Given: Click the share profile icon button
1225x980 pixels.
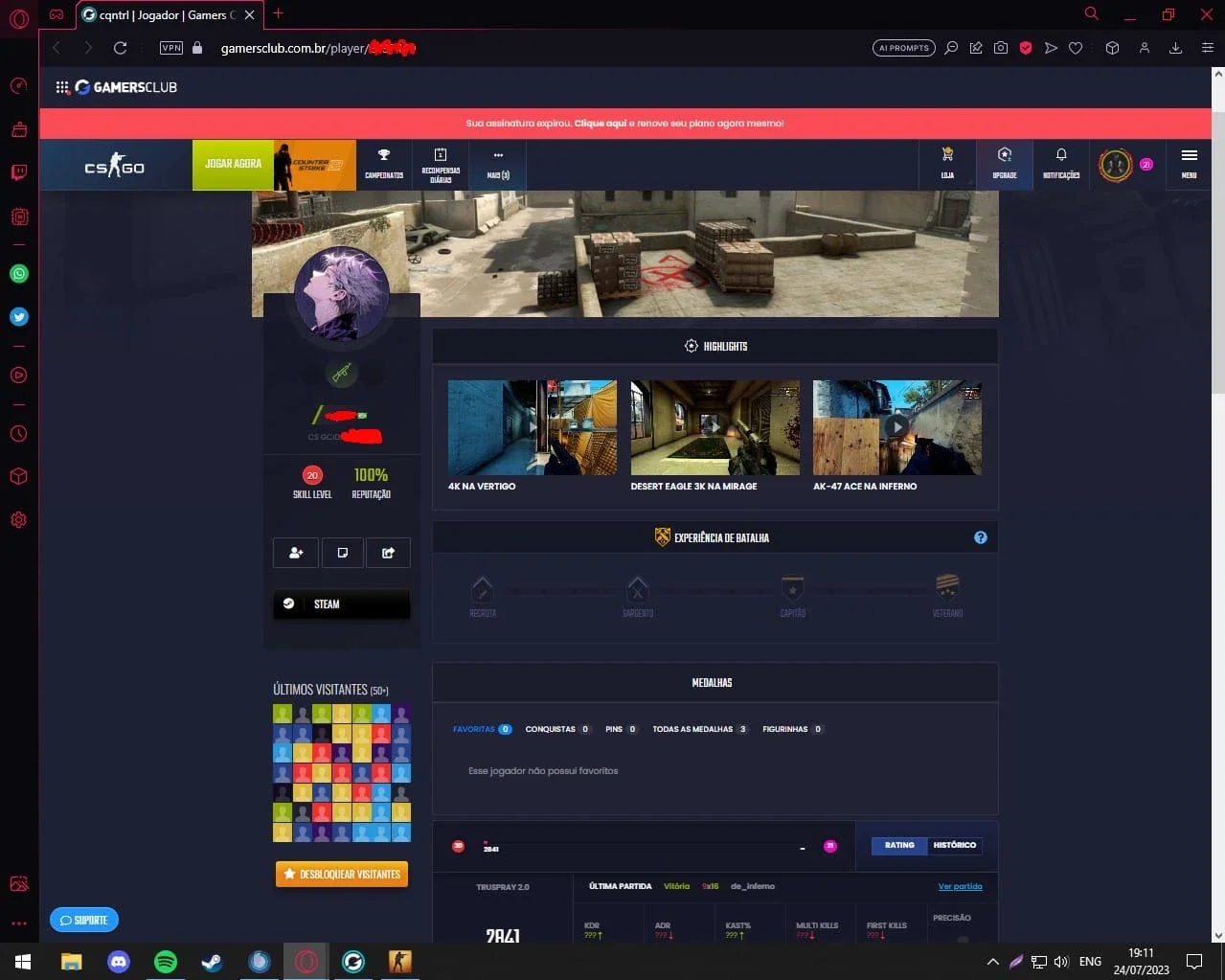Looking at the screenshot, I should 388,553.
